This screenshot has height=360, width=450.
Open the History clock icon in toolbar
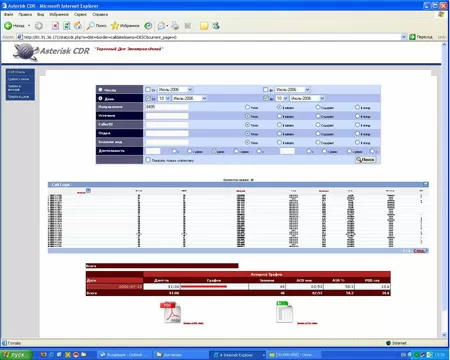pos(148,26)
